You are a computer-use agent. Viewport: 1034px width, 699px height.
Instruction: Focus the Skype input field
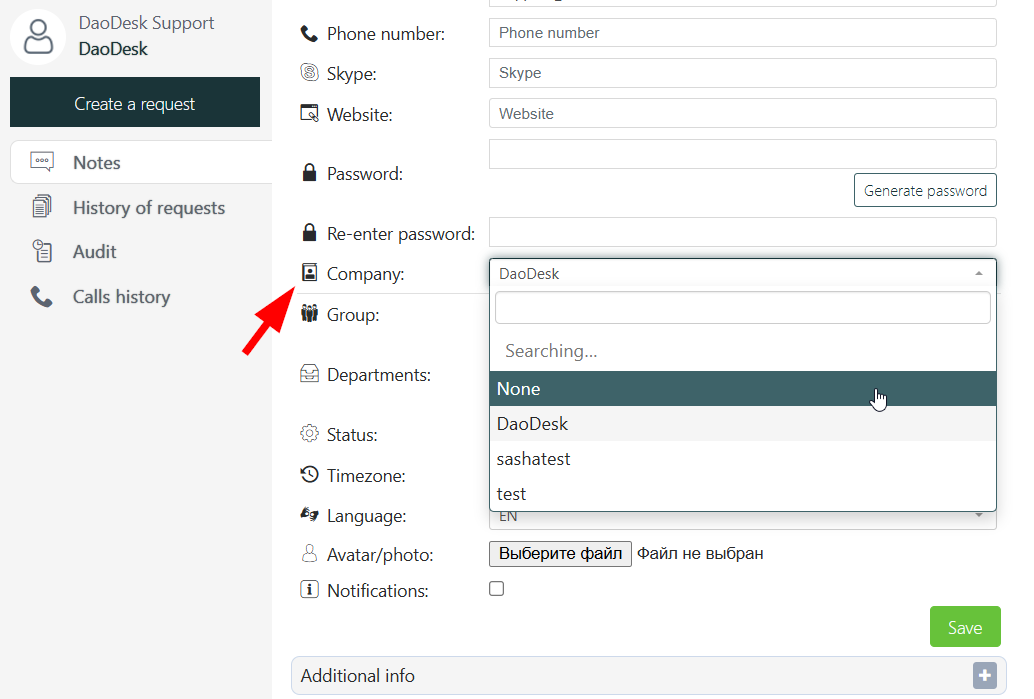[x=743, y=73]
